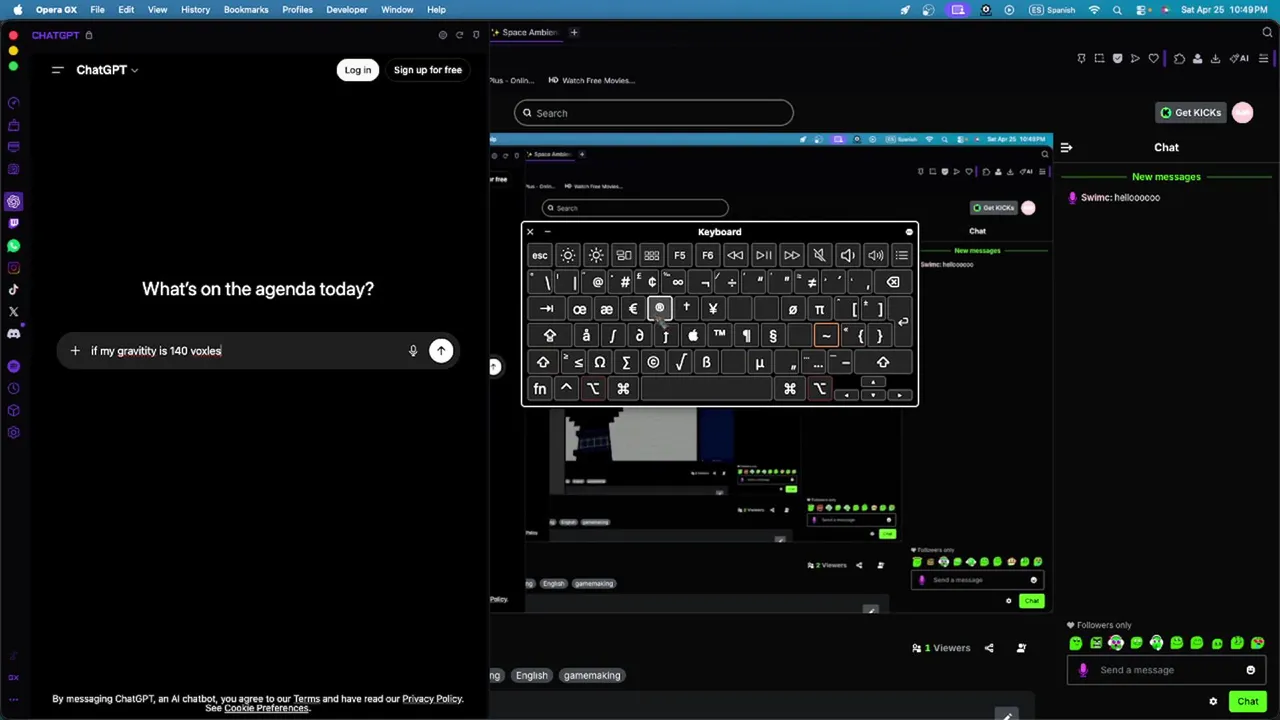Tap the esc key on virtual keyboard
The image size is (1280, 720).
click(x=539, y=255)
